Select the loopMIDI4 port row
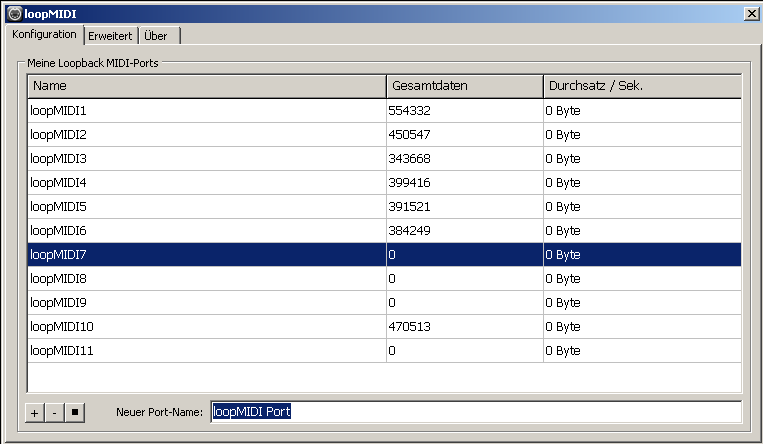The width and height of the screenshot is (763, 444). 384,183
